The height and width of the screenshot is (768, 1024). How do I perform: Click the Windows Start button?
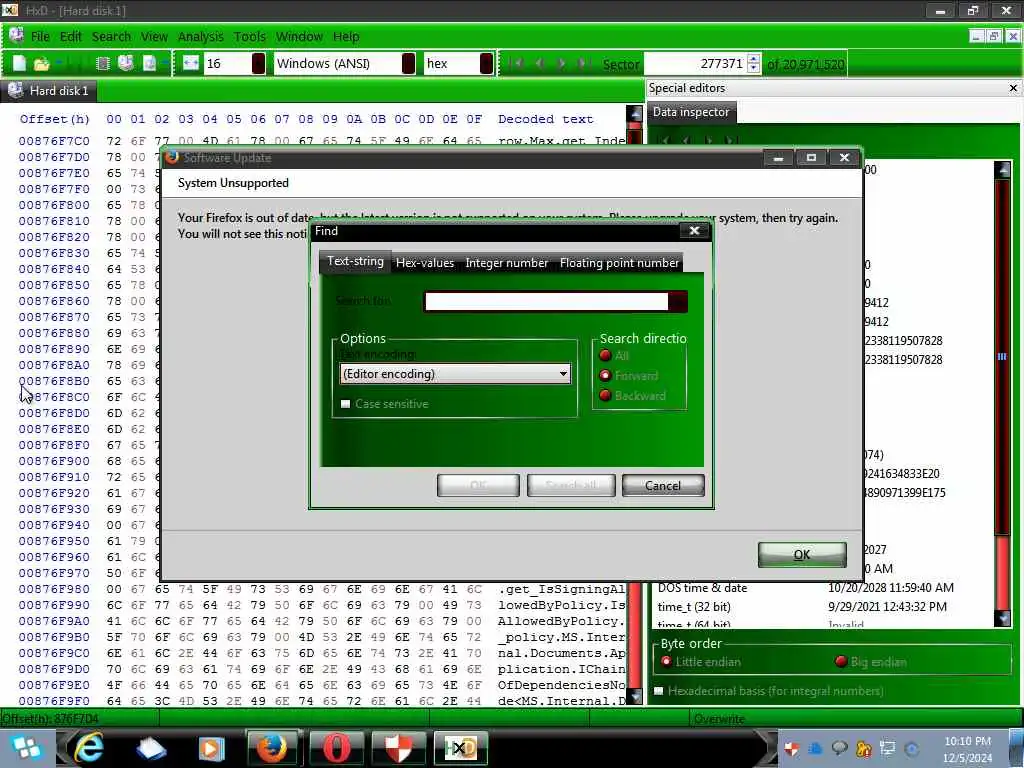[26, 748]
